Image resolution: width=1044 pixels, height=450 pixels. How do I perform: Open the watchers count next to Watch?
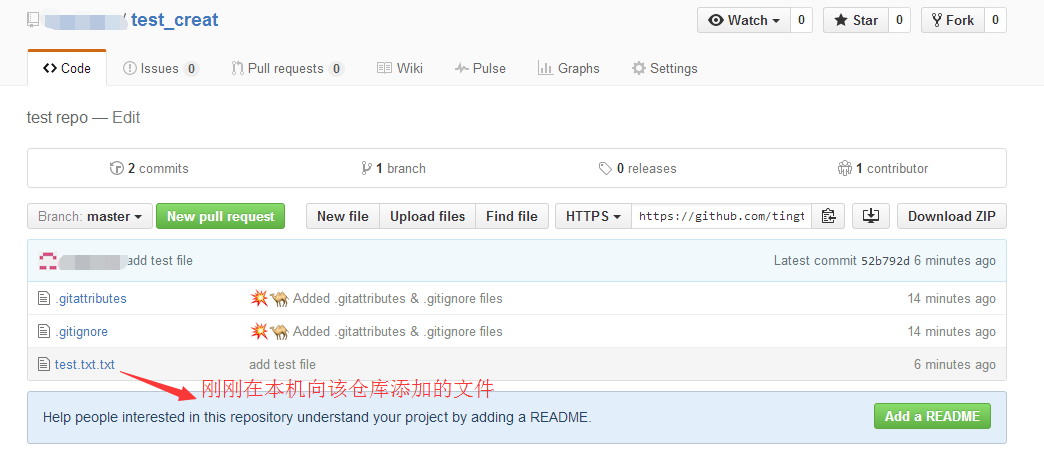(801, 20)
